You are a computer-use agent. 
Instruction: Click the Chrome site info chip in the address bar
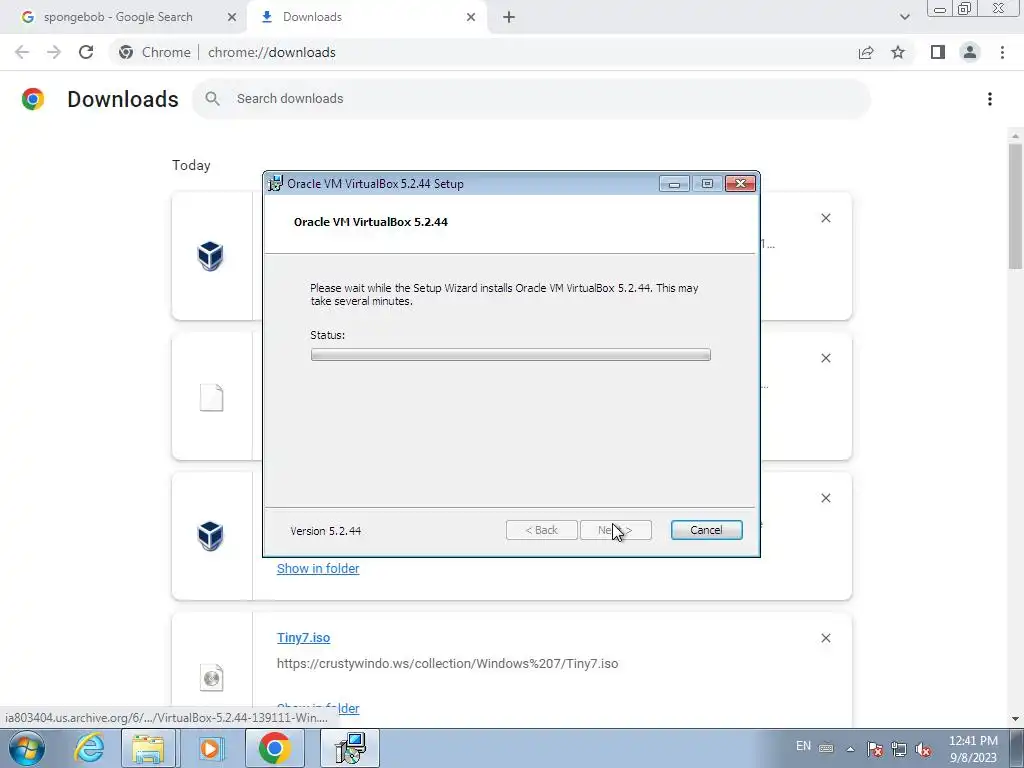pyautogui.click(x=155, y=52)
